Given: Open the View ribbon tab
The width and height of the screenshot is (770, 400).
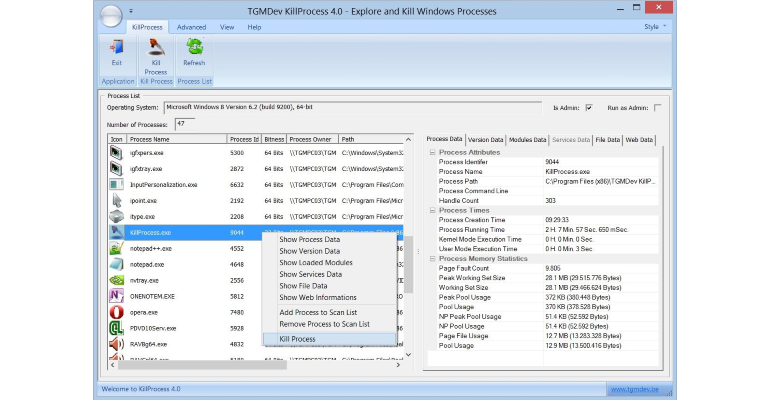Looking at the screenshot, I should tap(227, 27).
